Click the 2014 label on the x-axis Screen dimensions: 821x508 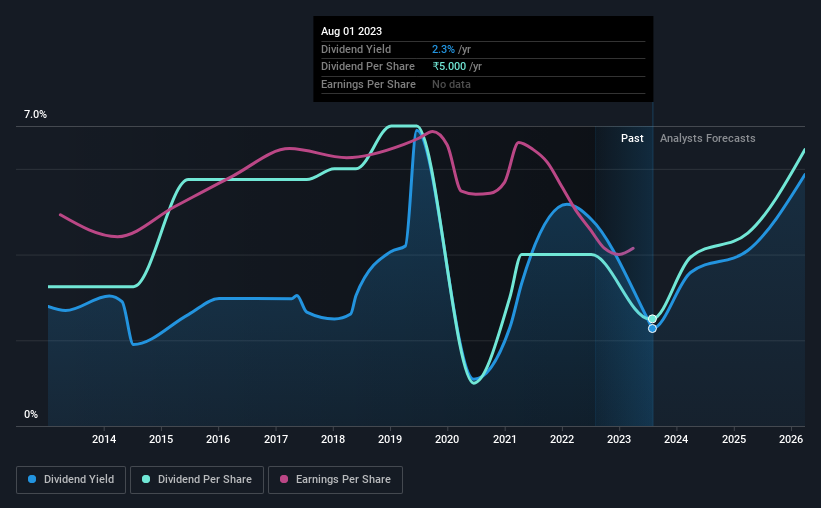point(104,439)
